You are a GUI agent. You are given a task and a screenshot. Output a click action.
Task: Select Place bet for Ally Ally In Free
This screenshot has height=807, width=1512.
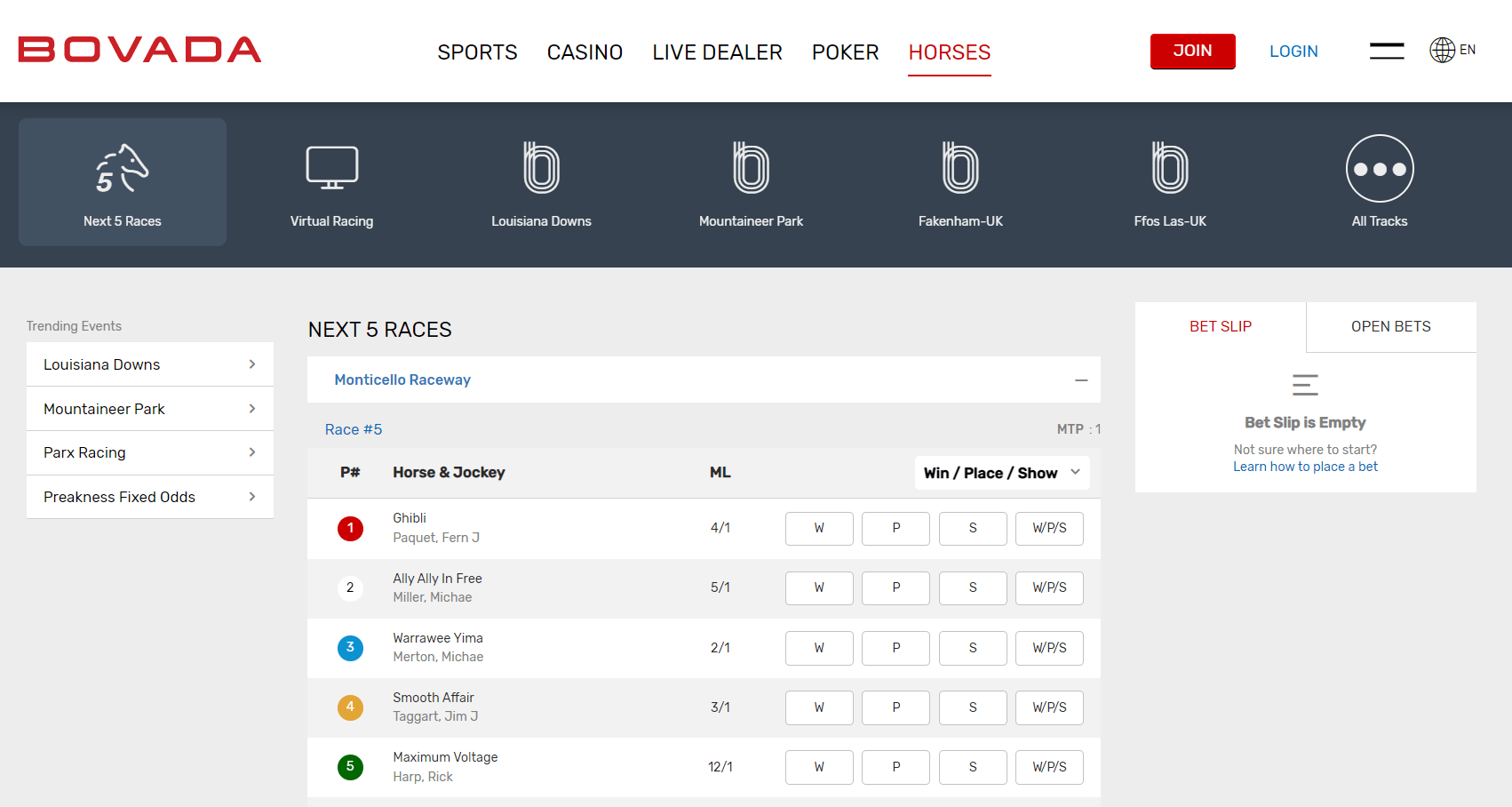tap(896, 588)
